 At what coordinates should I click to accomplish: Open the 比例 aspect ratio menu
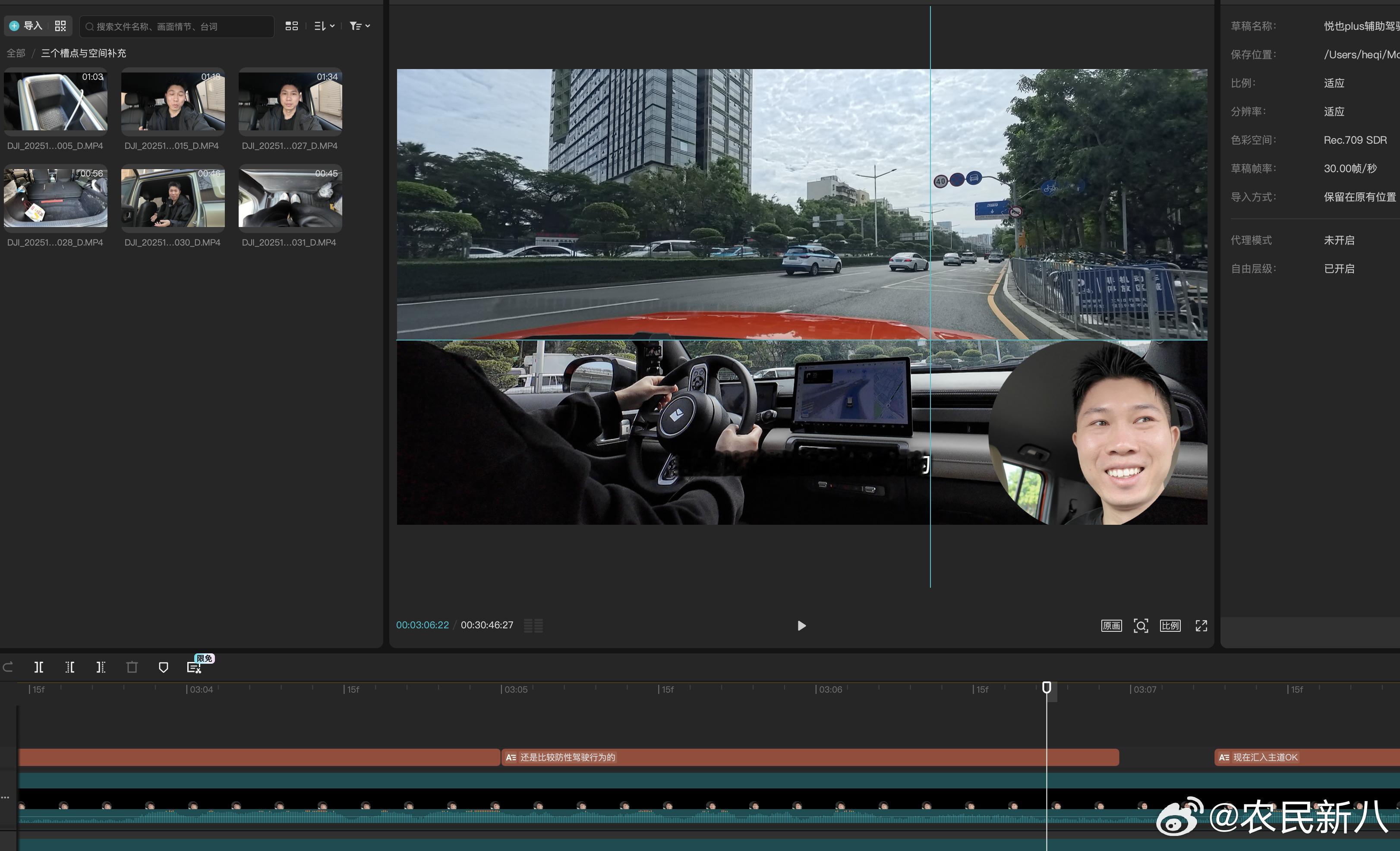[x=1170, y=625]
